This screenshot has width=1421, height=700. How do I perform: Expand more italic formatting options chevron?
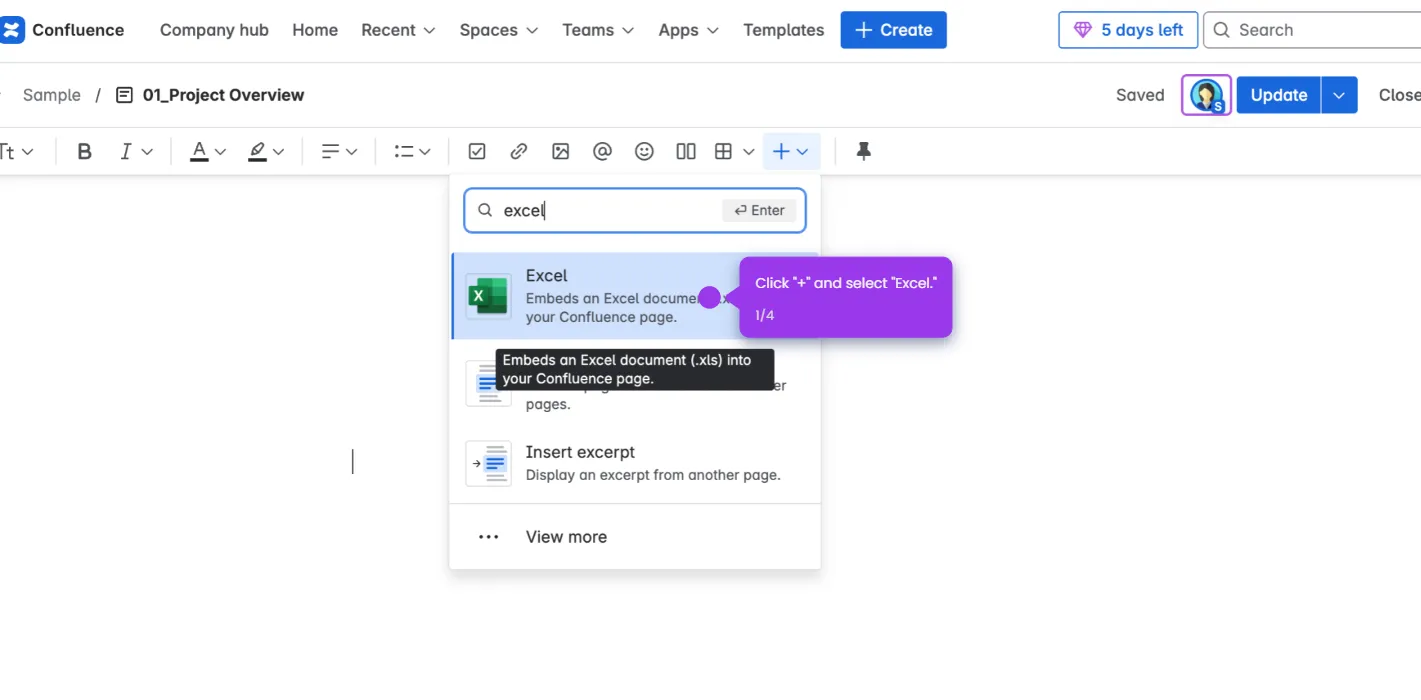[147, 152]
